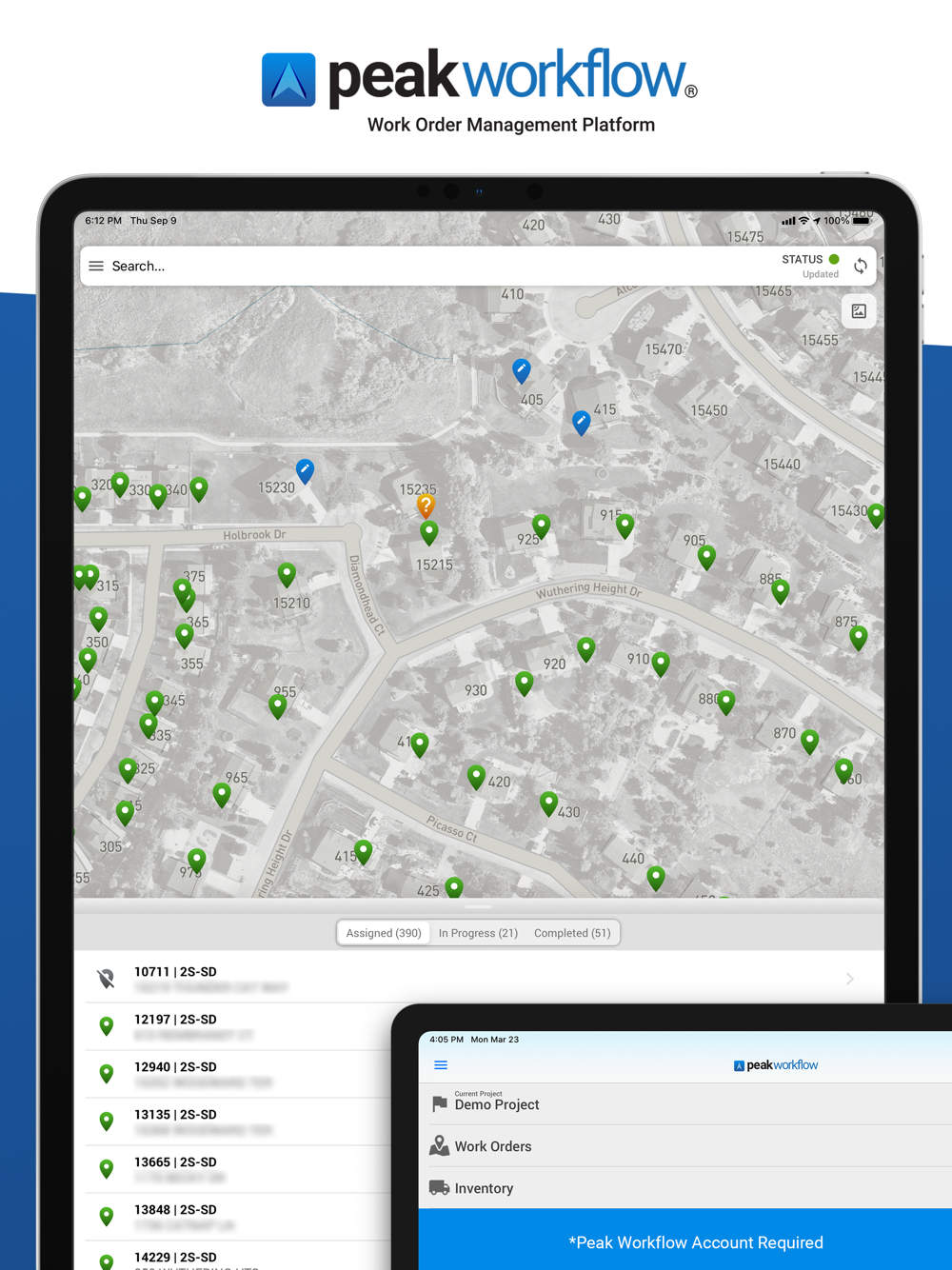The image size is (952, 1270).
Task: Open work order 13848 | 2S-SD
Action: click(238, 1217)
